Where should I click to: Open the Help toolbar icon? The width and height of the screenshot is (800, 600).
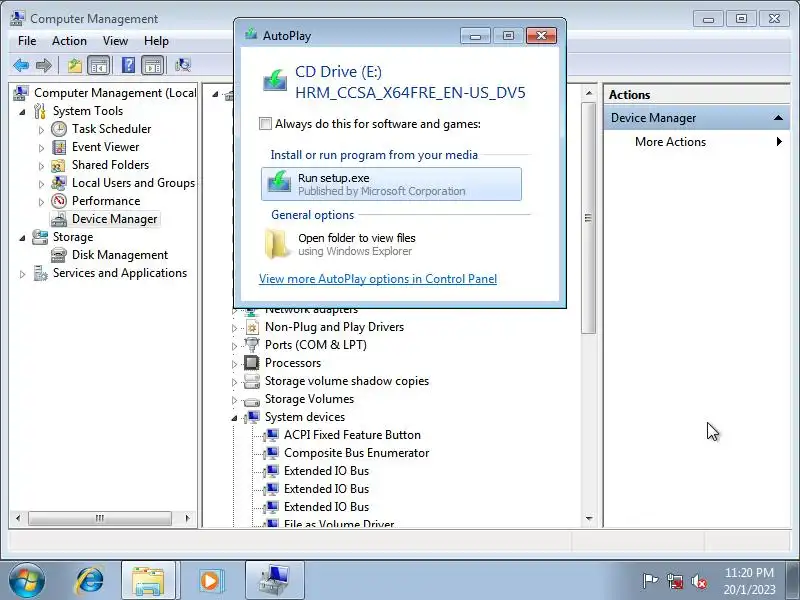[x=129, y=65]
